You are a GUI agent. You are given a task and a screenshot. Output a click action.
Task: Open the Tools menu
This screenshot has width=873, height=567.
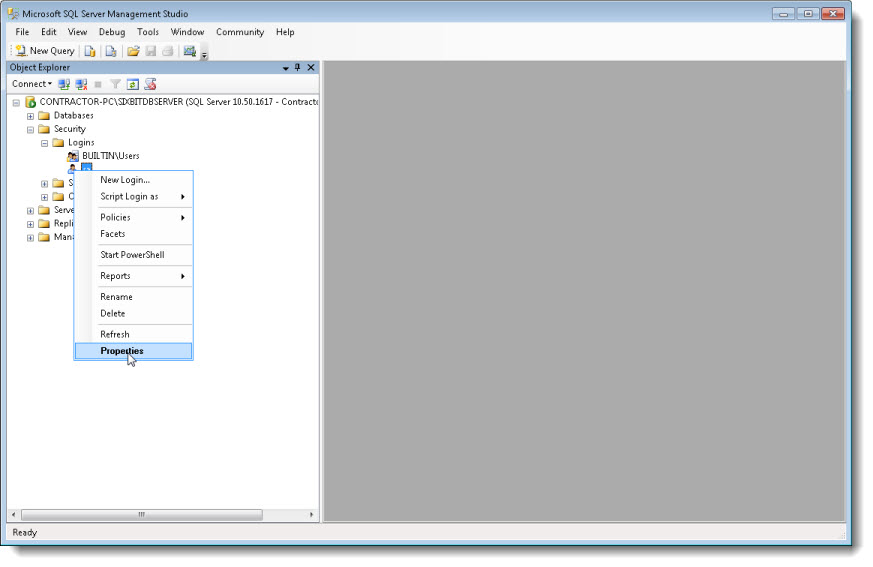coord(148,32)
